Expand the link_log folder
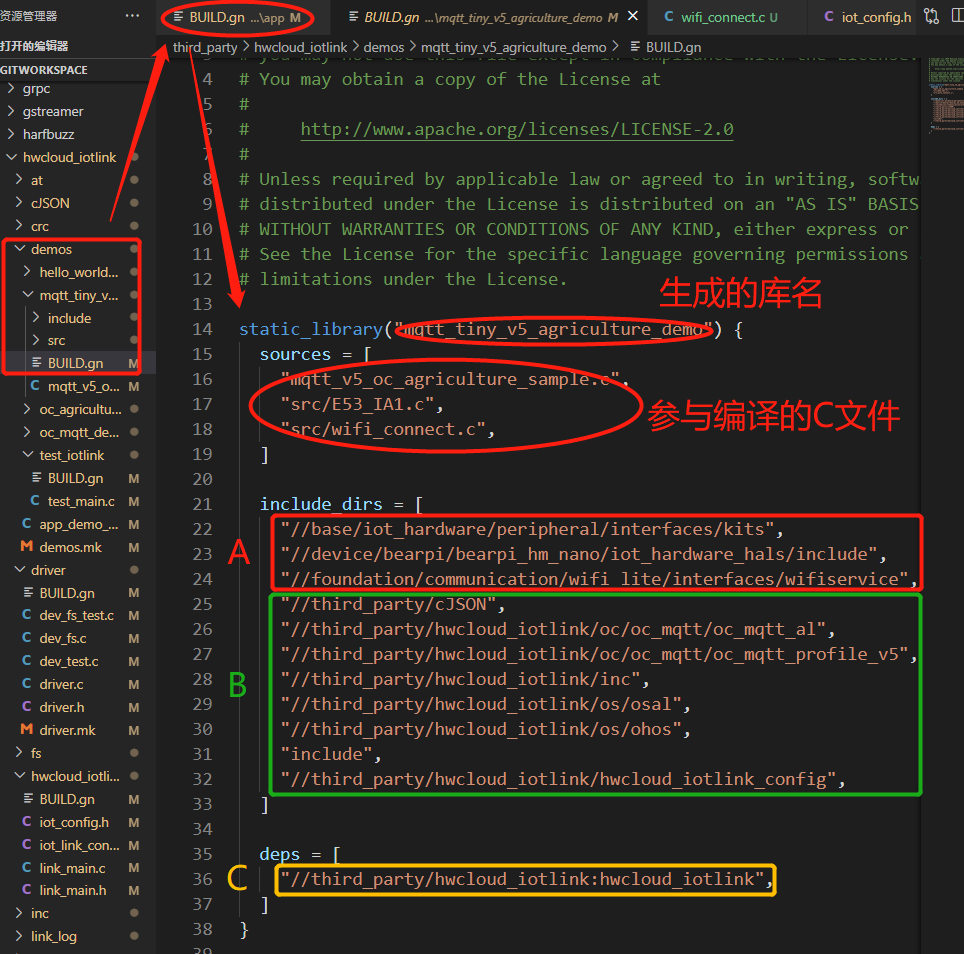 77,936
